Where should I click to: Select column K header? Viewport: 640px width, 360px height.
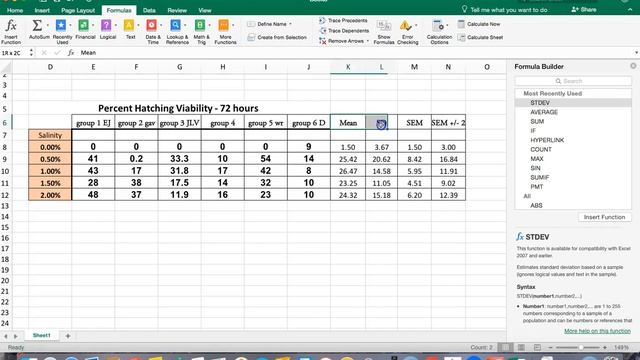[x=348, y=67]
